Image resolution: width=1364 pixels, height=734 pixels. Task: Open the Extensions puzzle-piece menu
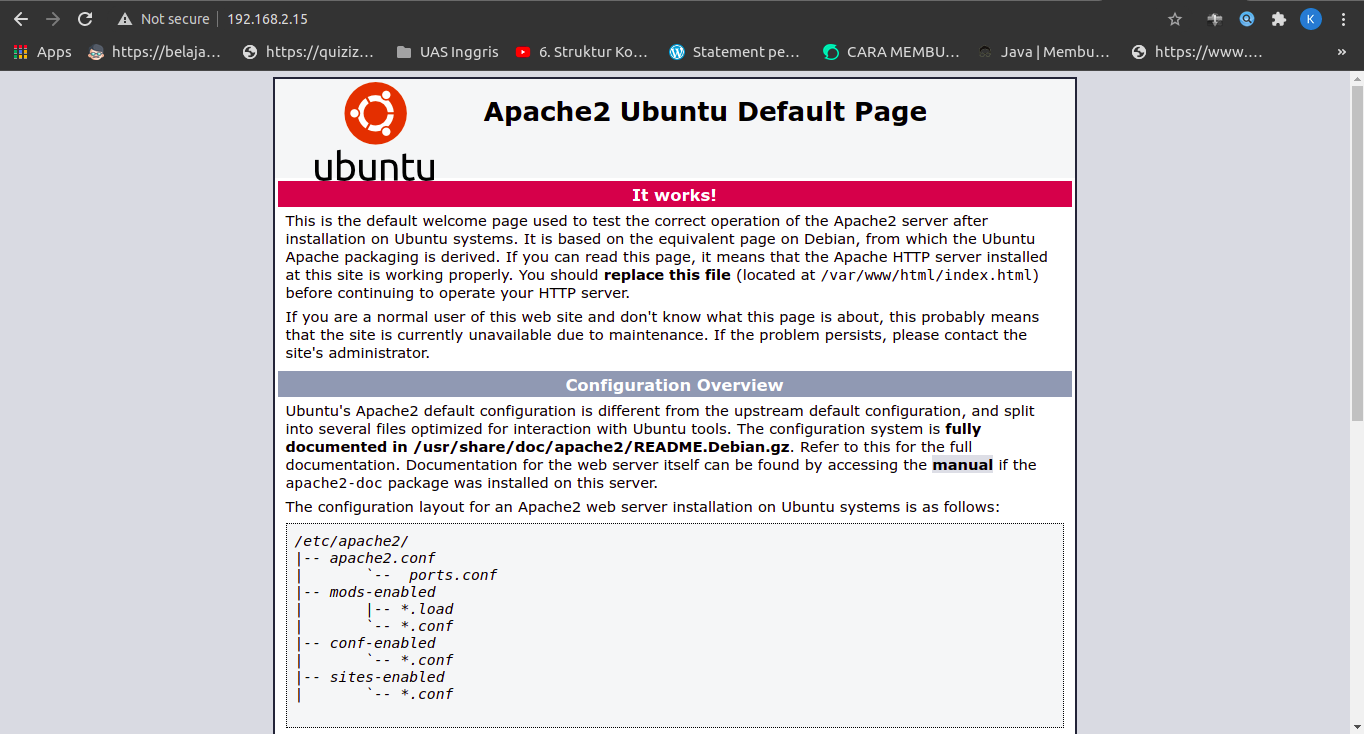[x=1278, y=19]
